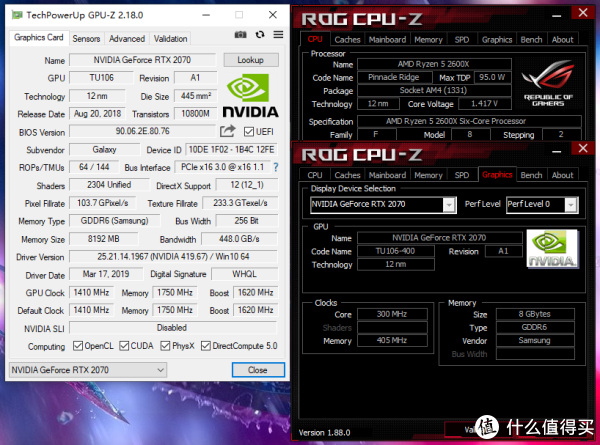Open SPD tab in lower CPU-Z window
This screenshot has height=445, width=600.
click(462, 175)
